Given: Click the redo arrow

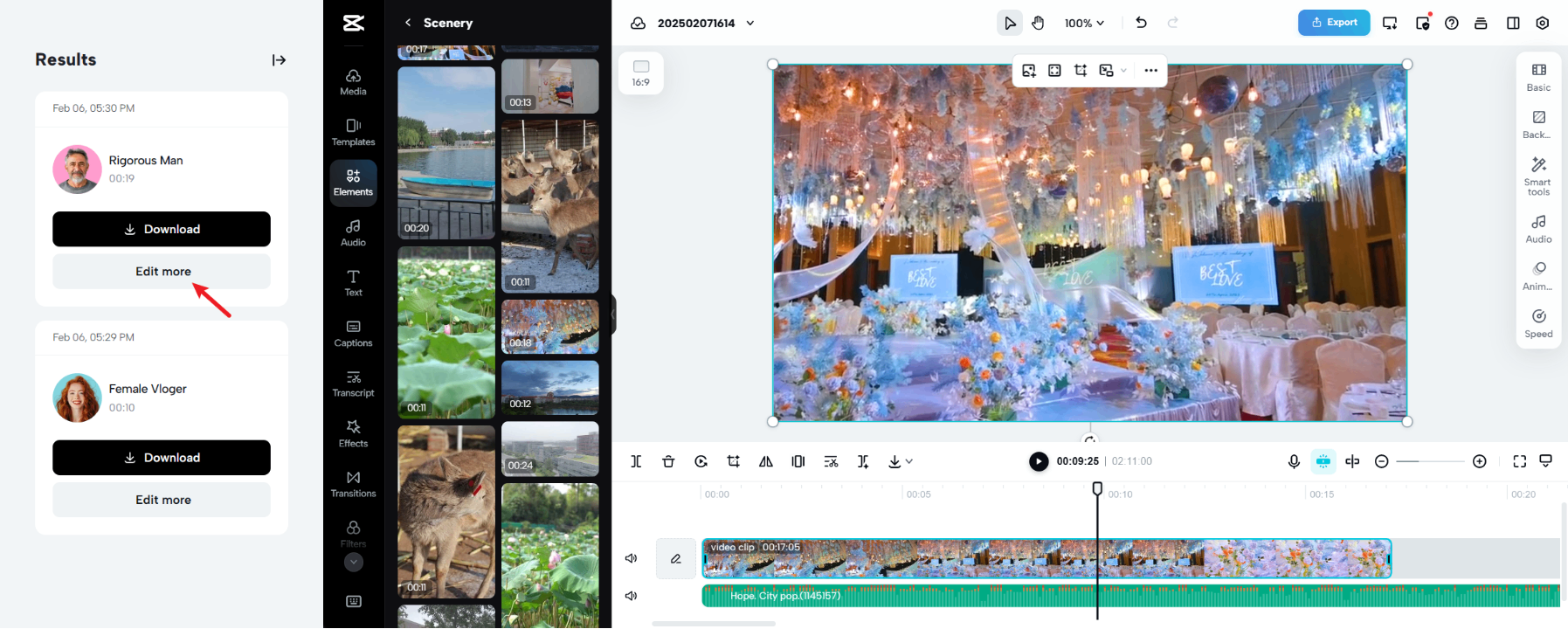Looking at the screenshot, I should point(1173,23).
